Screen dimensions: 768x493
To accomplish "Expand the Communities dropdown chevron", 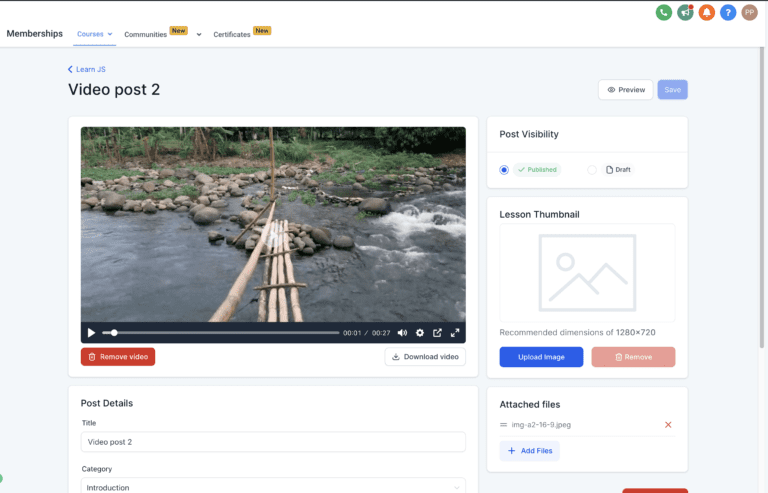I will point(199,35).
